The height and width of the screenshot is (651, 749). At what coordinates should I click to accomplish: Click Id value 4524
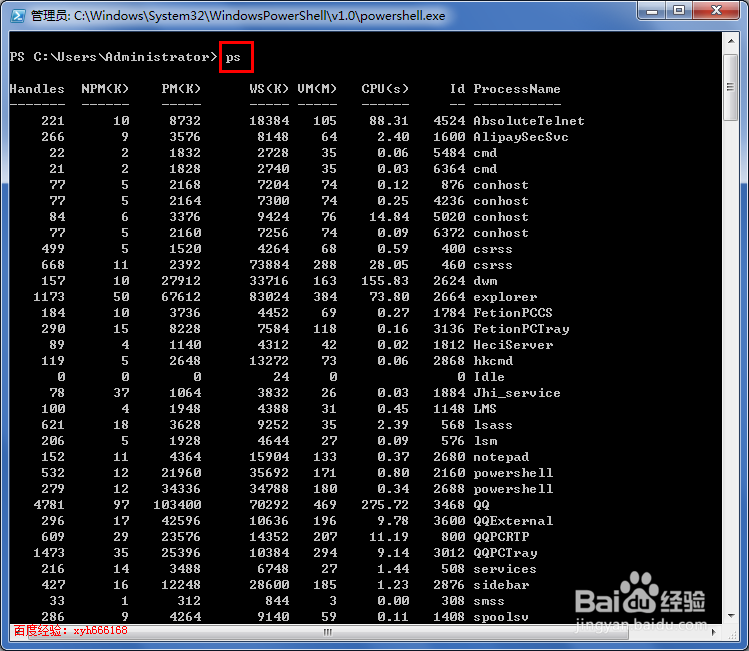coord(449,121)
